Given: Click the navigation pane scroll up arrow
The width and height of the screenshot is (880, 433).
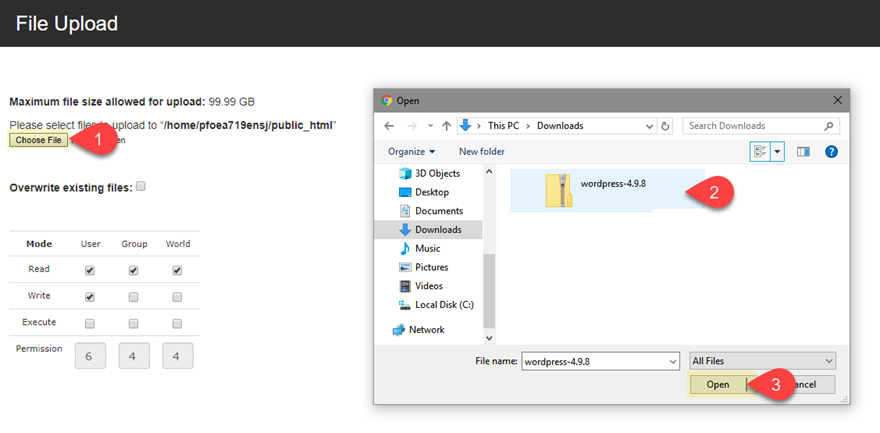Looking at the screenshot, I should 489,171.
